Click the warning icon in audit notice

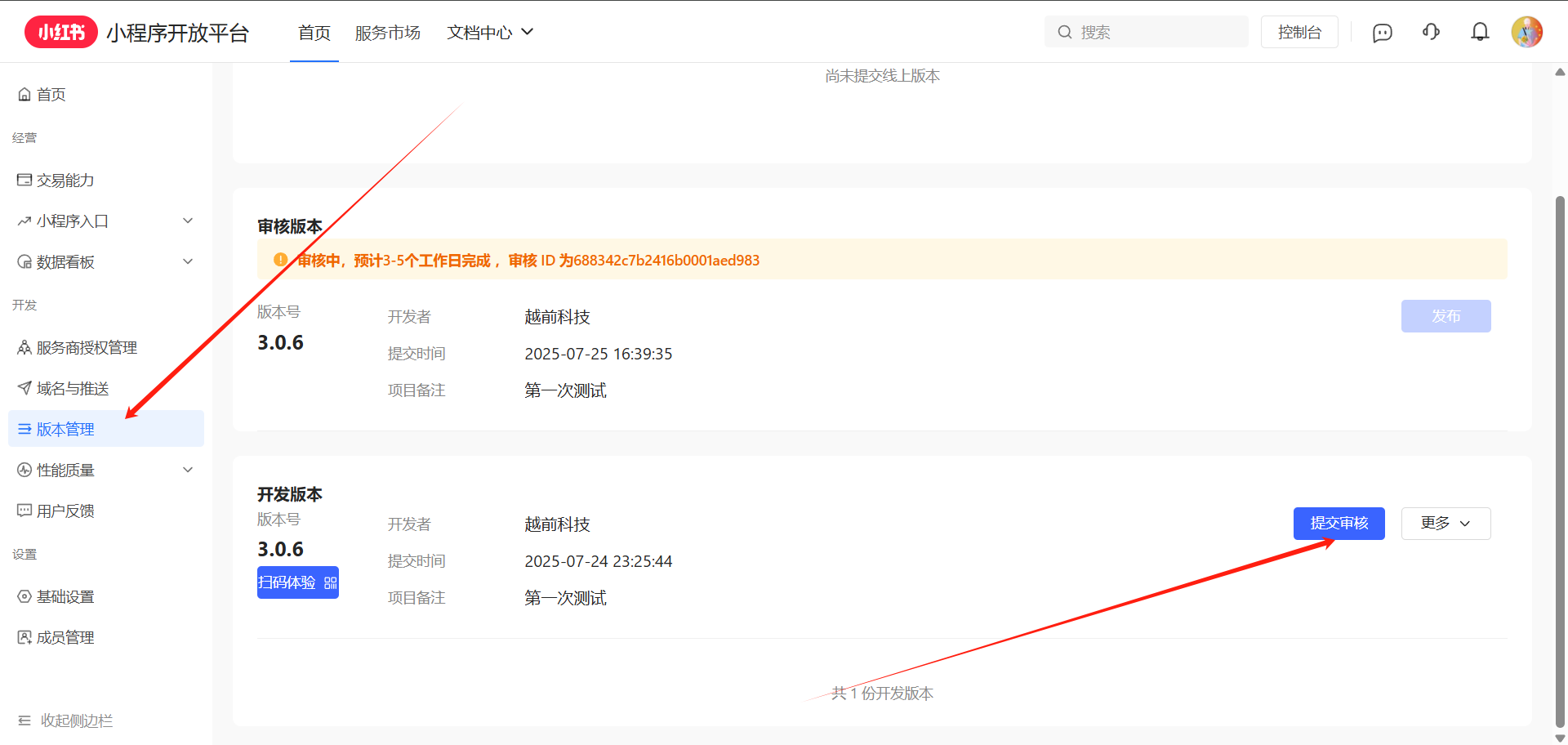pyautogui.click(x=280, y=260)
